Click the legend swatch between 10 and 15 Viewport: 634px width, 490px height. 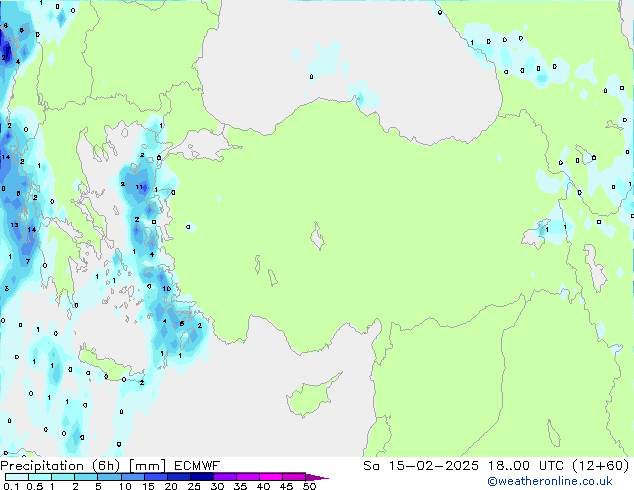pos(136,477)
